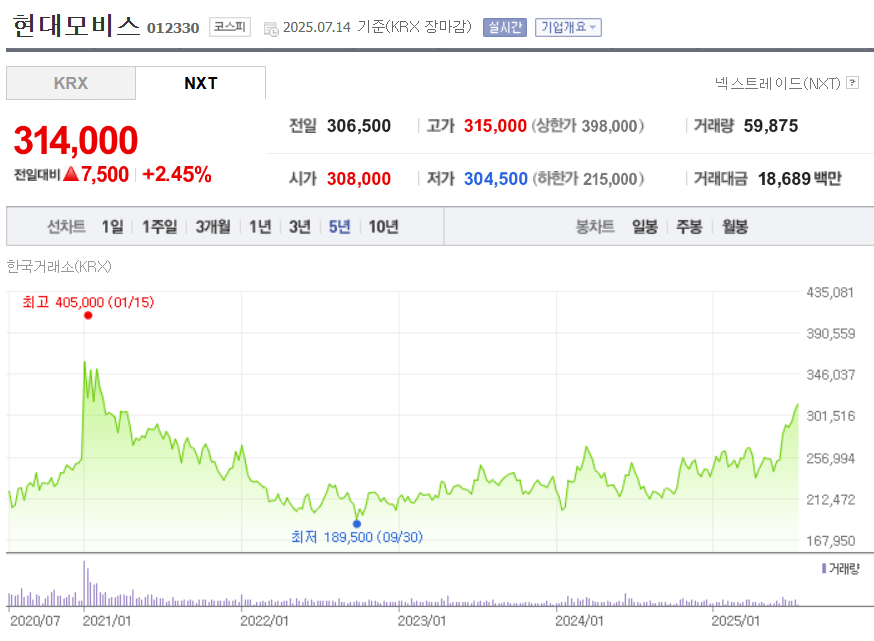The width and height of the screenshot is (874, 641).
Task: Switch to the KRX tab
Action: (71, 83)
